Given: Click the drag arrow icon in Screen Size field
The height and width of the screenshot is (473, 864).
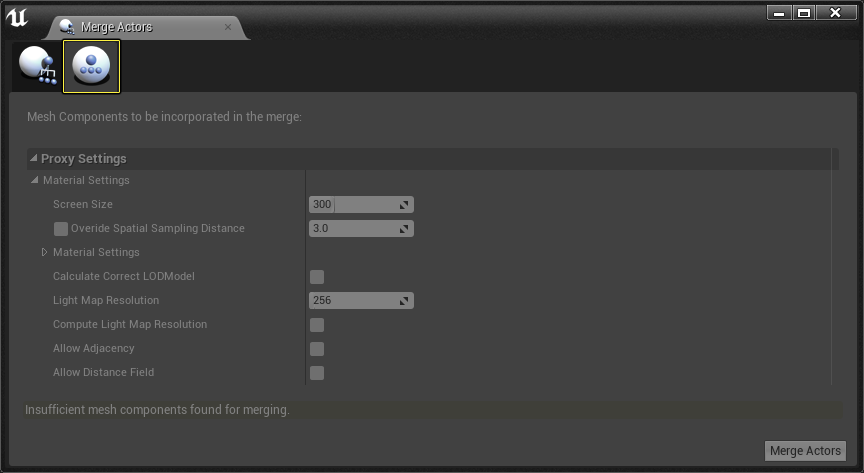Looking at the screenshot, I should [x=404, y=205].
